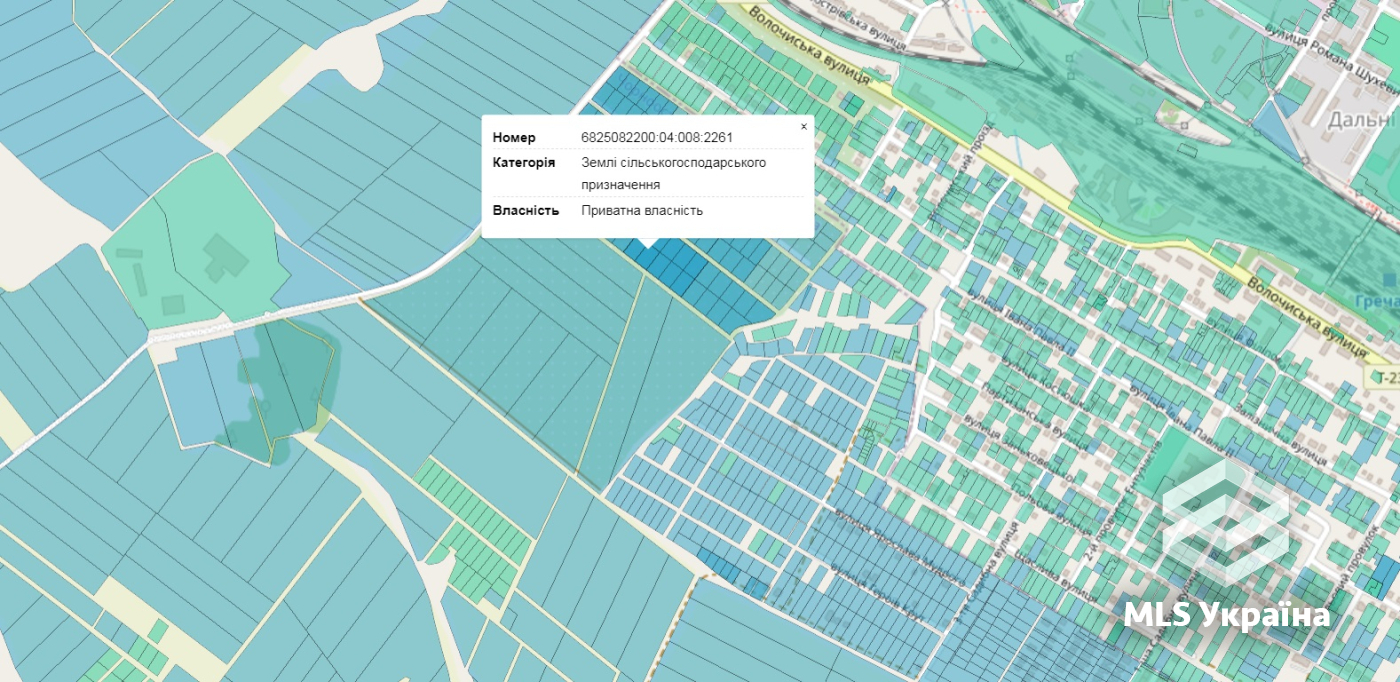Click the 'Власність' field label

(x=526, y=210)
